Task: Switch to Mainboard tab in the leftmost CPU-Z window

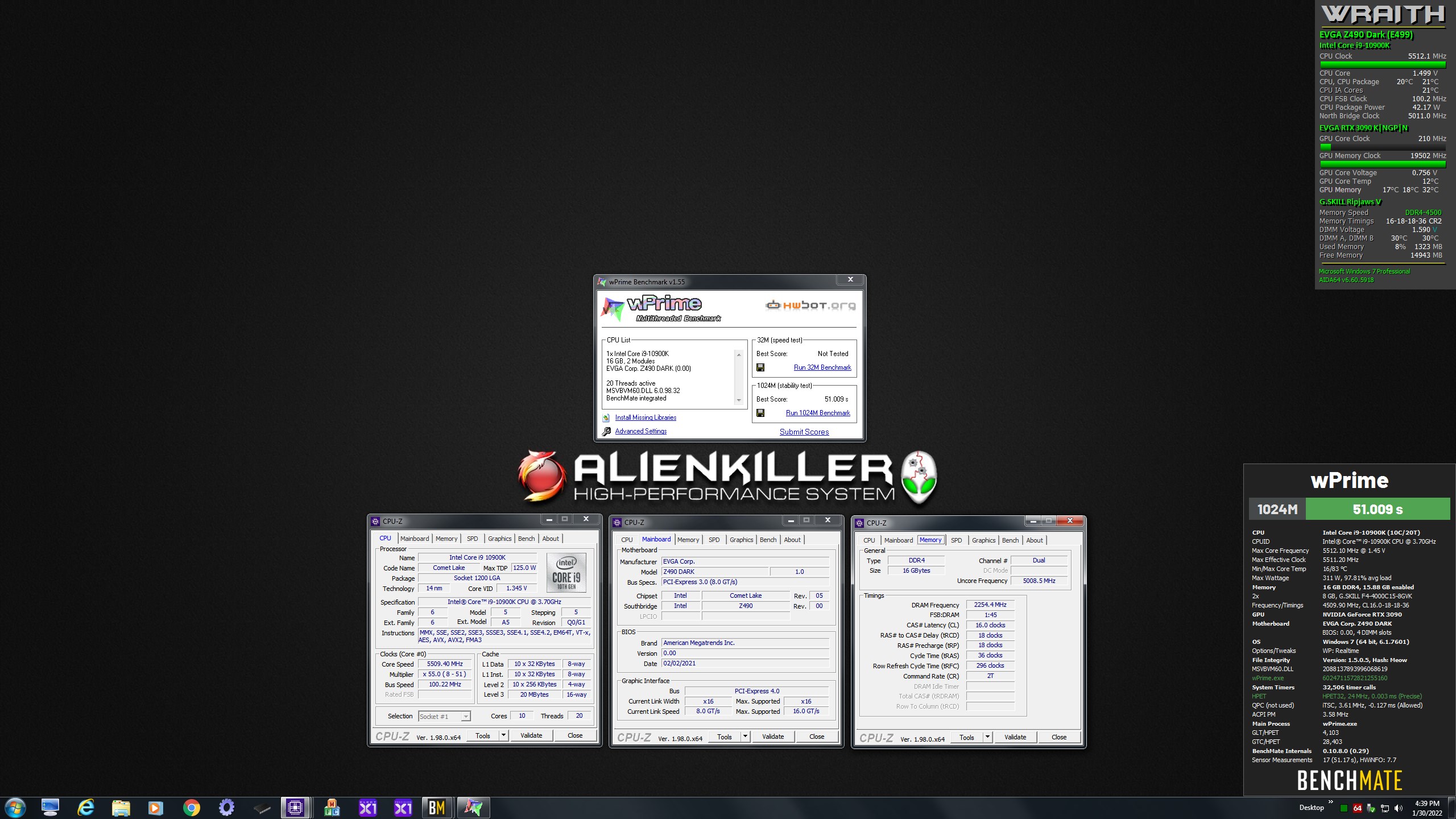Action: click(415, 539)
